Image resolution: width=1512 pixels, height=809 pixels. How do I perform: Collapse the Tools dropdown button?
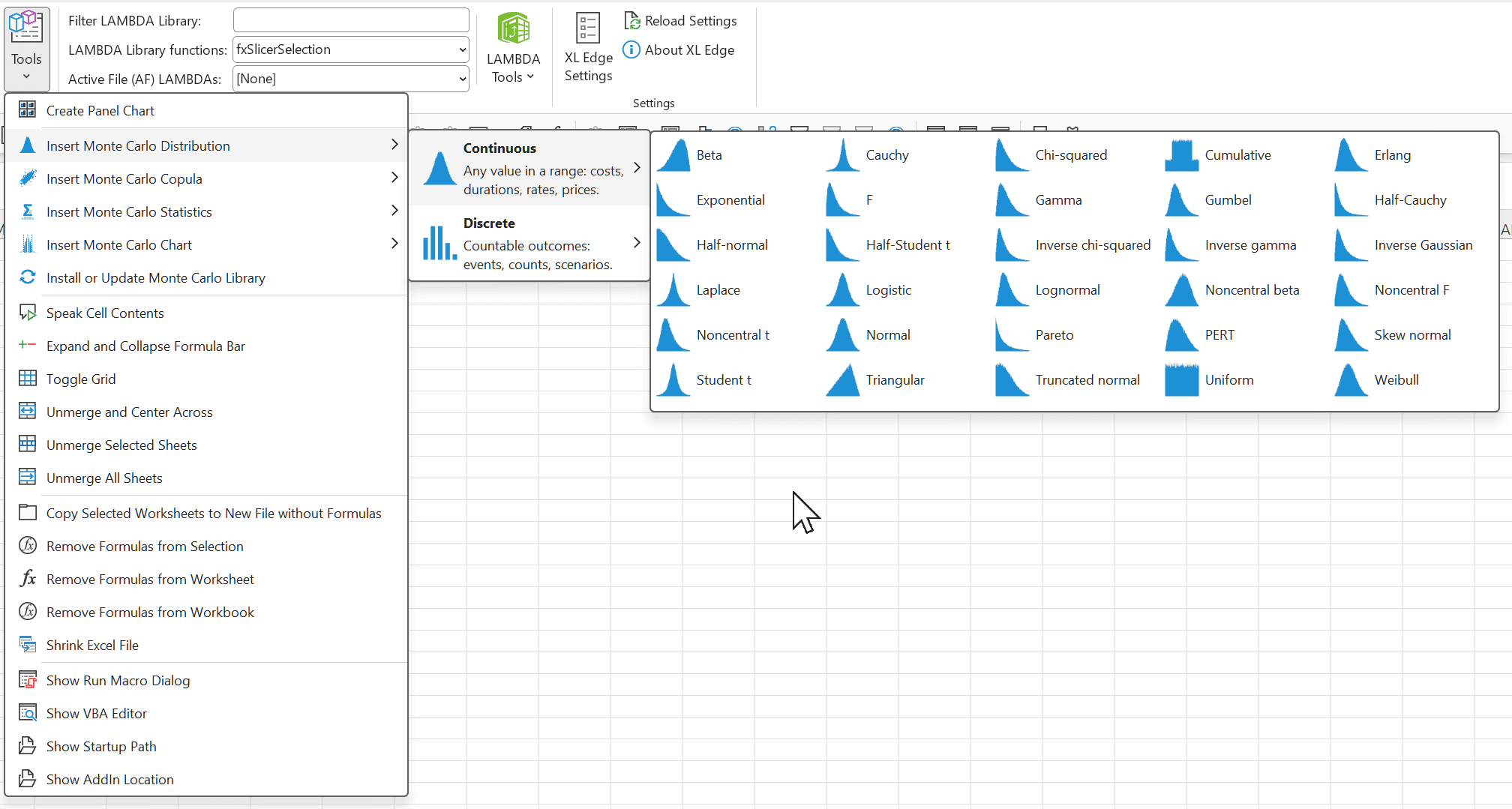tap(26, 48)
